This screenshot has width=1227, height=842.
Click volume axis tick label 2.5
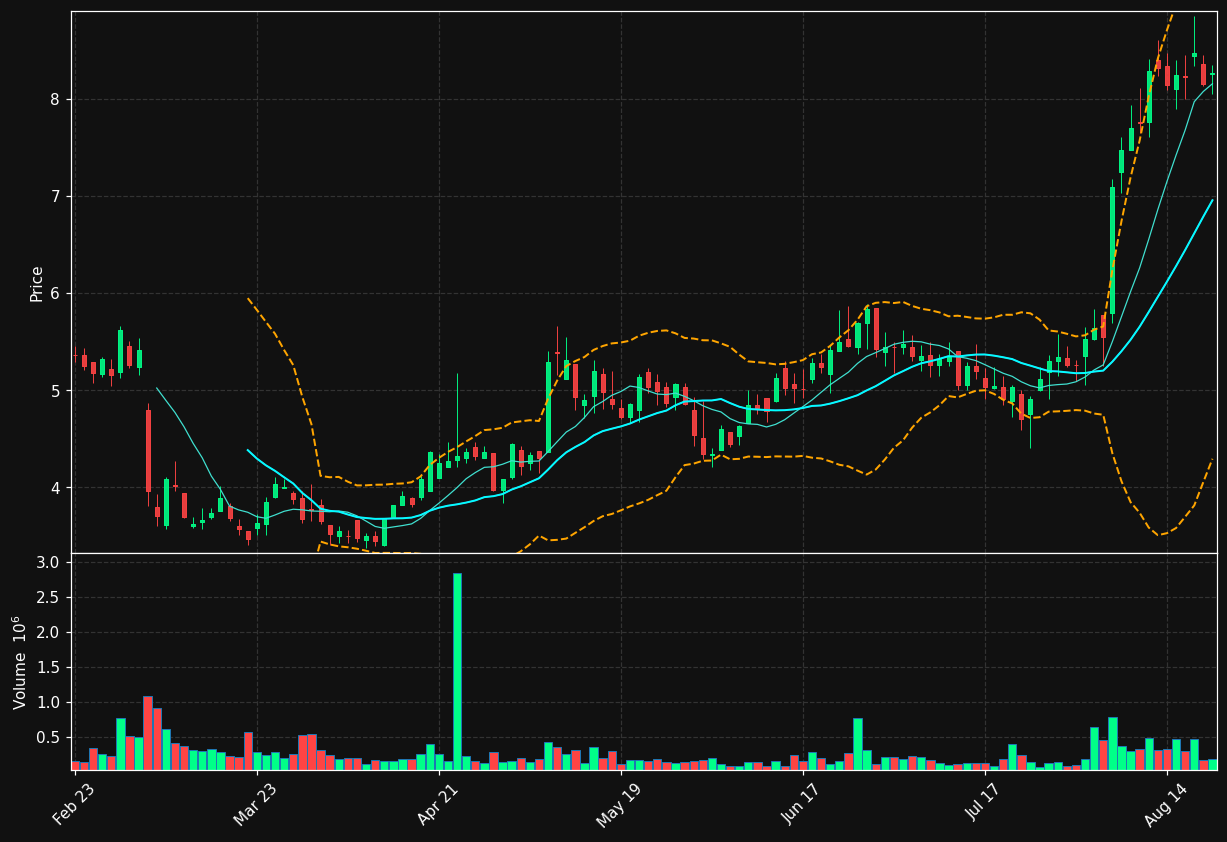pos(49,598)
